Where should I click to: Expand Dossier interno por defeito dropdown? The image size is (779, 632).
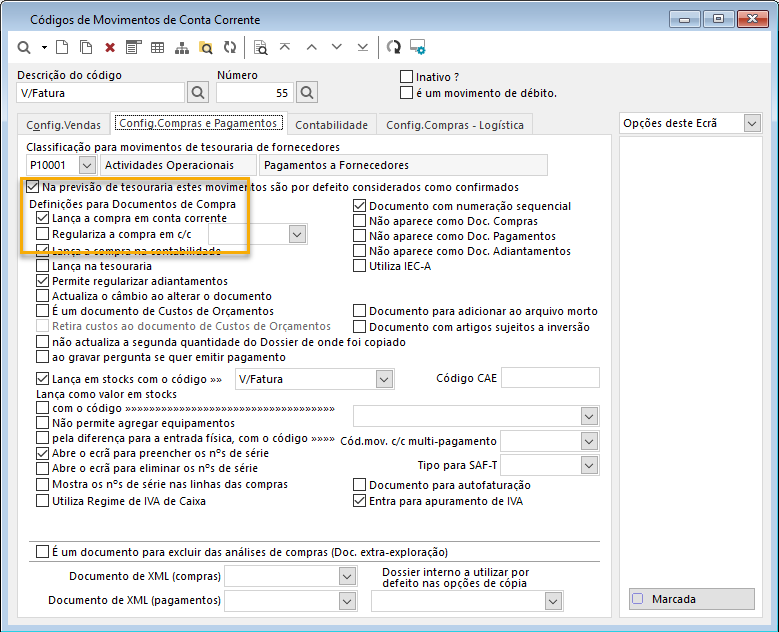(x=553, y=601)
